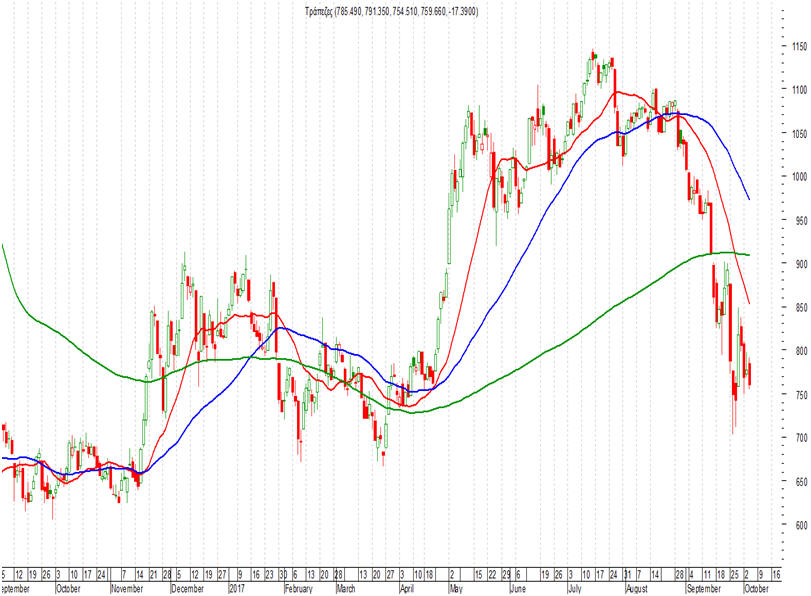Click the March month label
Viewport: 811px width, 596px height.
click(346, 589)
